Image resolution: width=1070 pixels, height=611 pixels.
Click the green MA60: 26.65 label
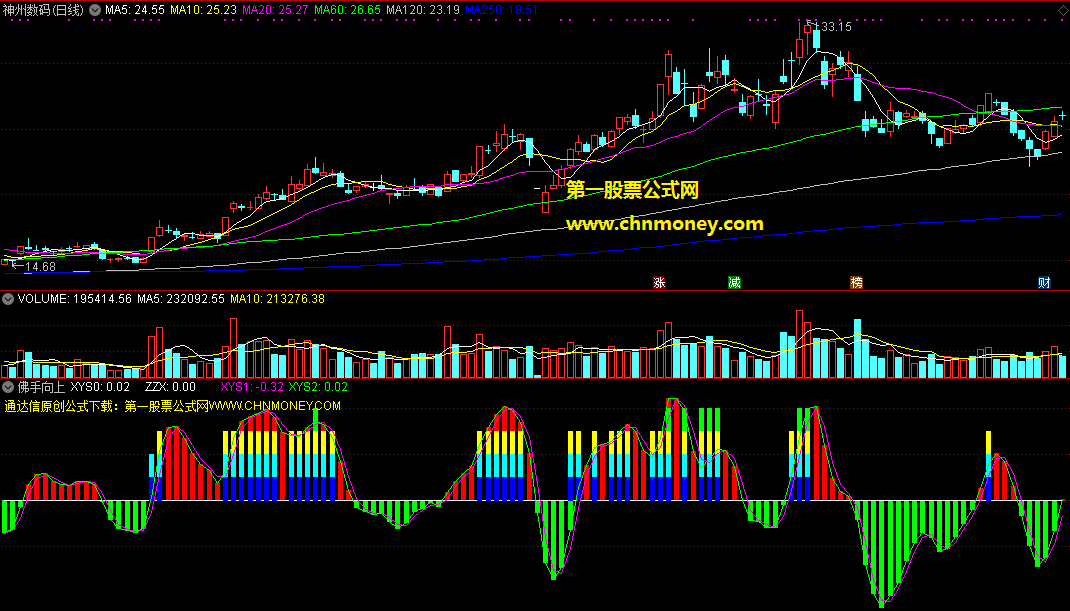pos(347,10)
